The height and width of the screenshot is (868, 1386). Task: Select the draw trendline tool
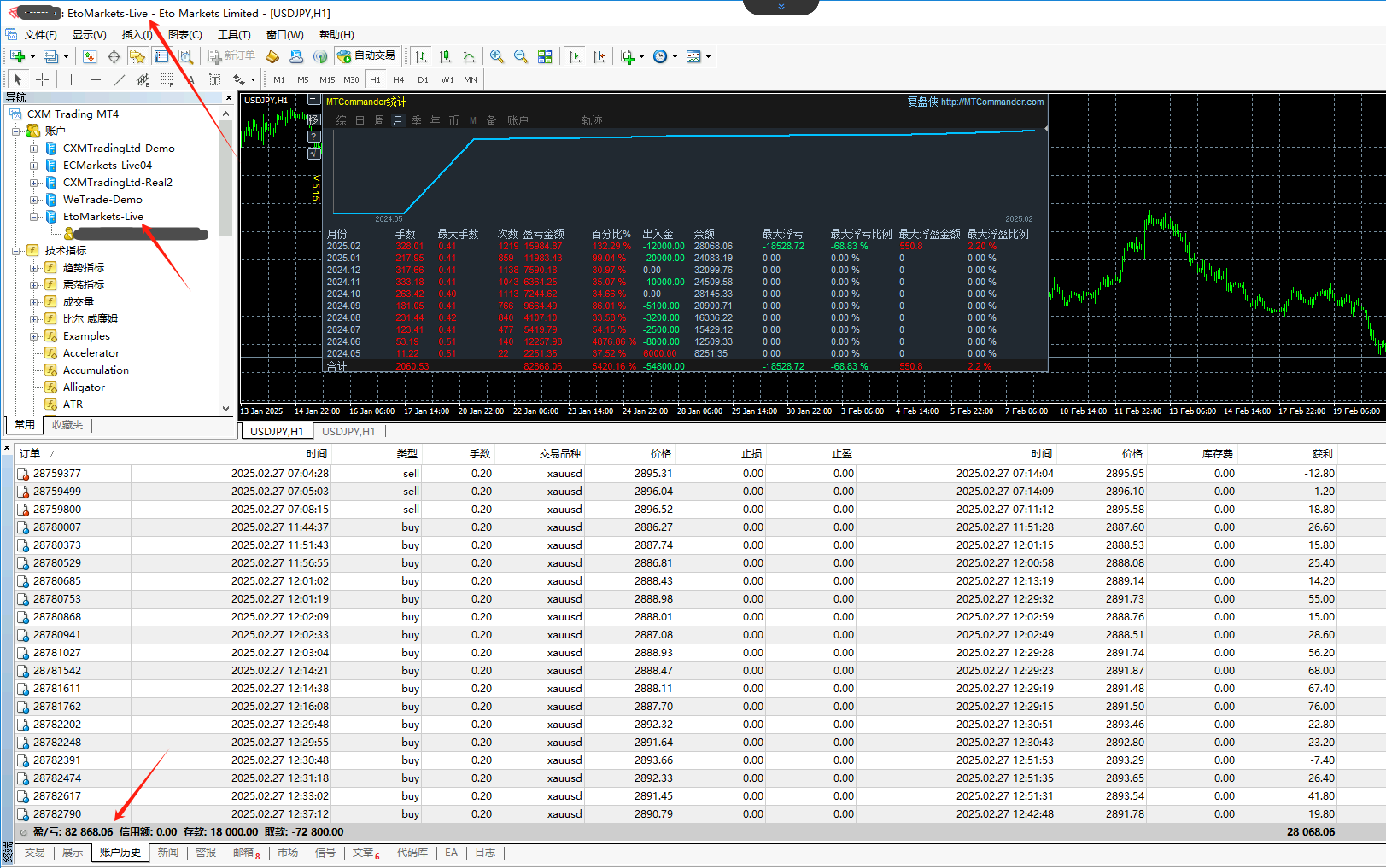click(119, 79)
